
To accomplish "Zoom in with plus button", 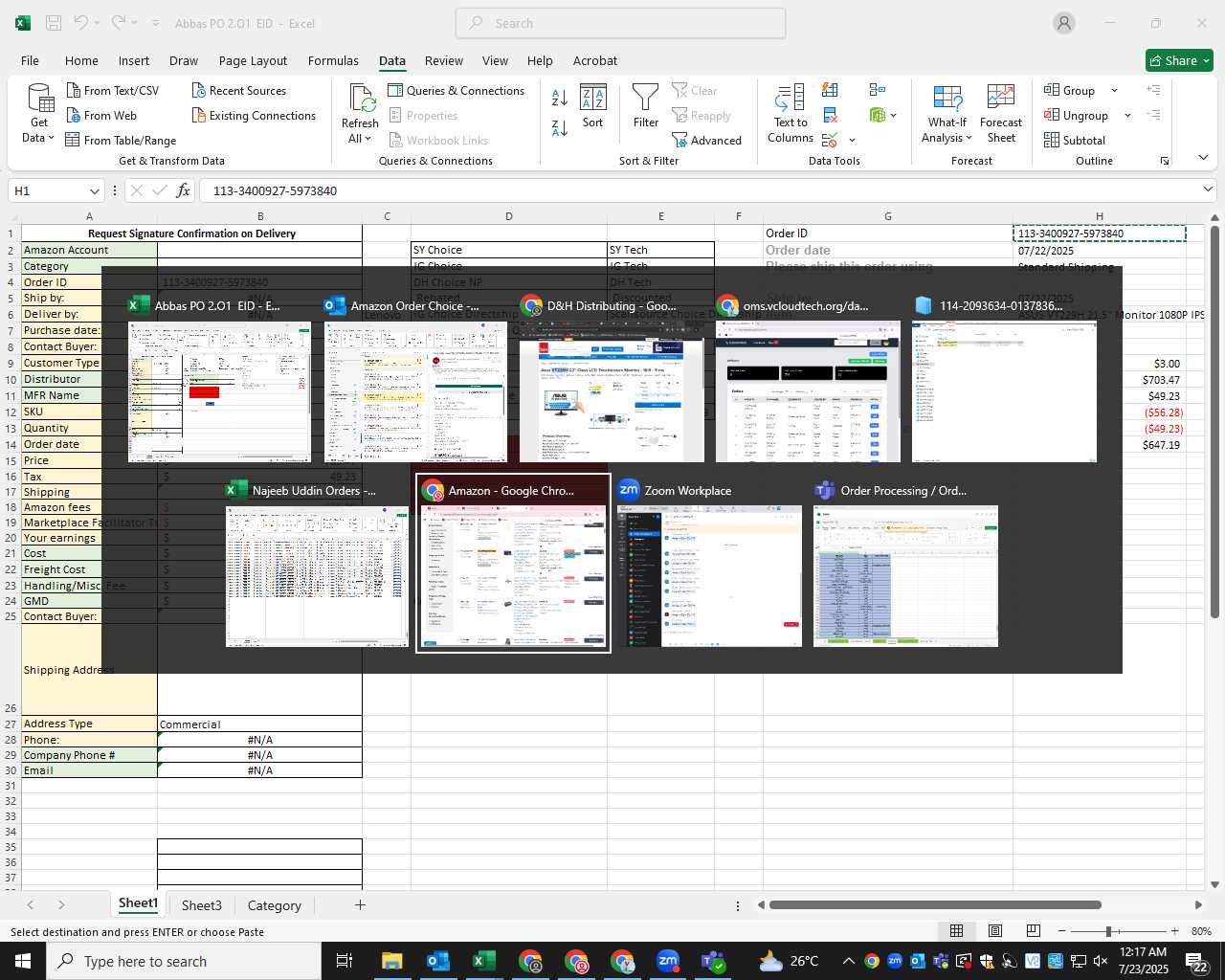I will pyautogui.click(x=1174, y=931).
